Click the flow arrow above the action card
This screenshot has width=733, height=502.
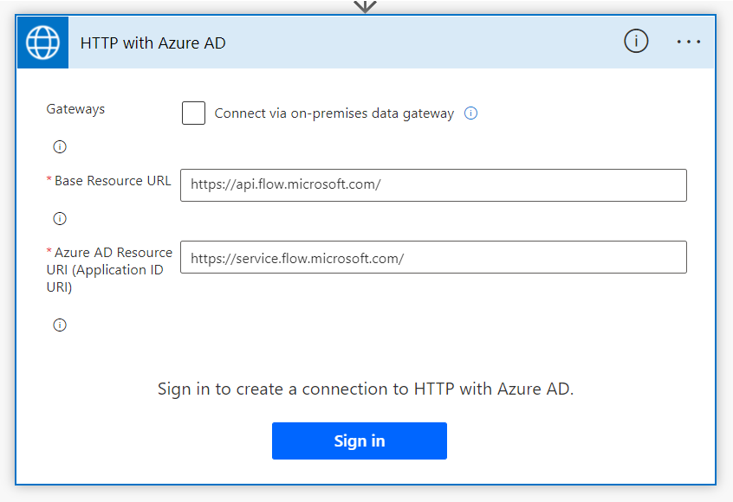coord(365,5)
